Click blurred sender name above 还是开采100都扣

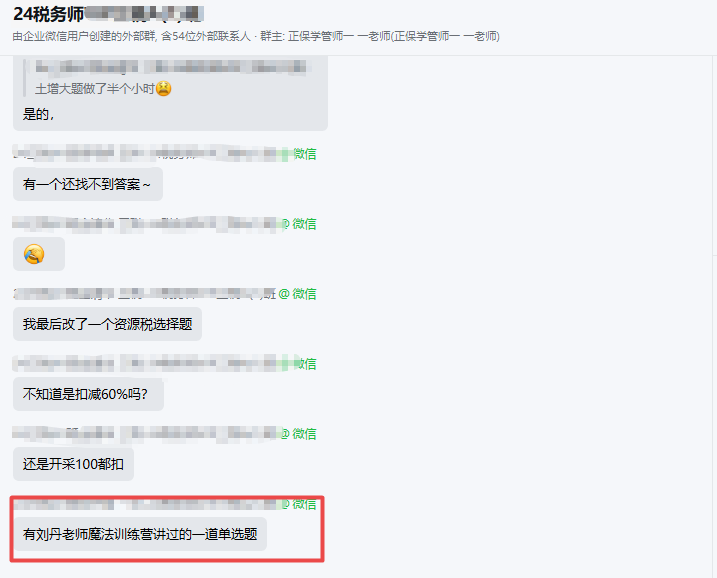coord(146,434)
